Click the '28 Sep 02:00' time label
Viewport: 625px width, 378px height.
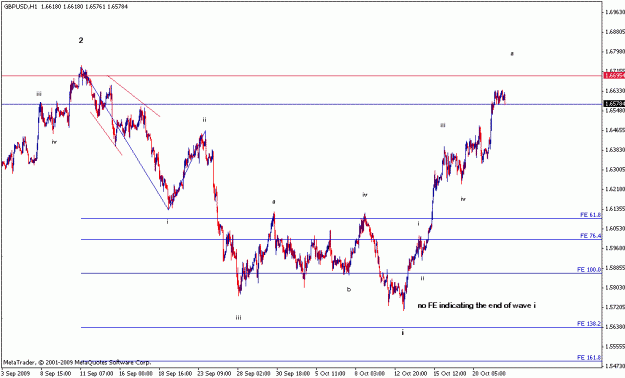pyautogui.click(x=254, y=374)
